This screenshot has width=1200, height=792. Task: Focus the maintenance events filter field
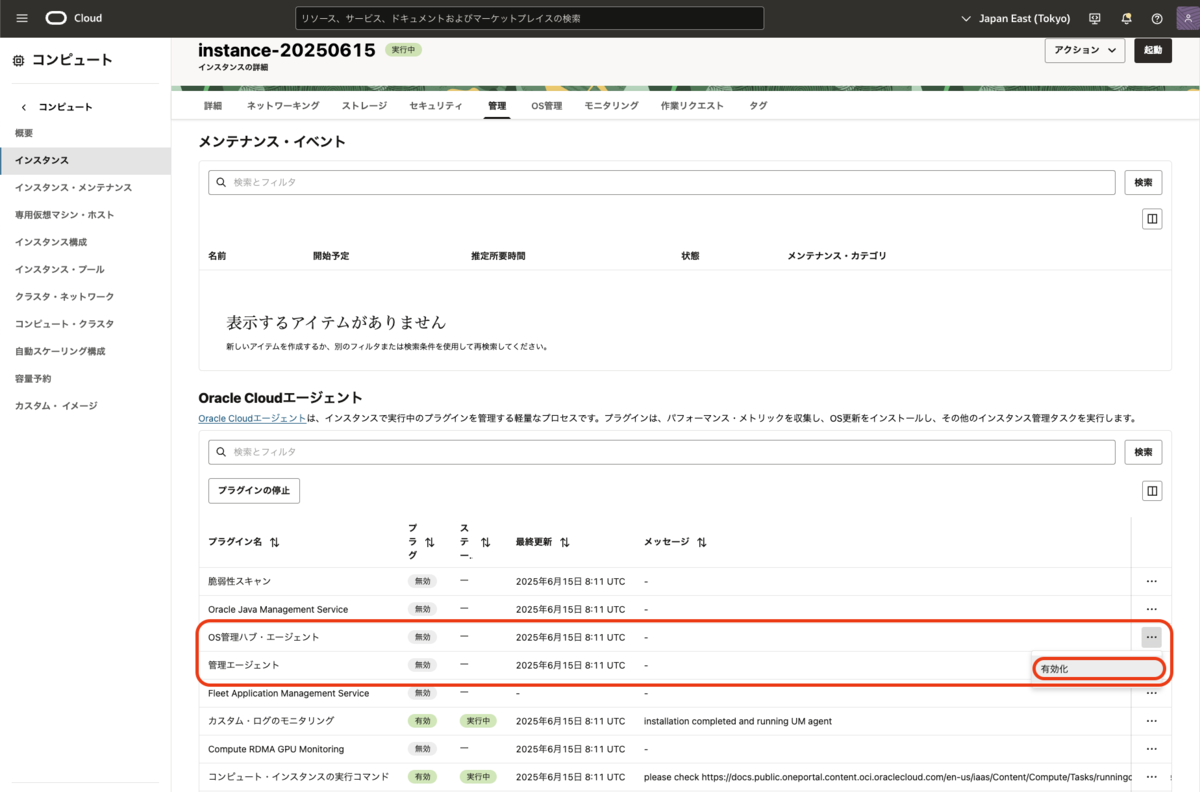coord(662,182)
